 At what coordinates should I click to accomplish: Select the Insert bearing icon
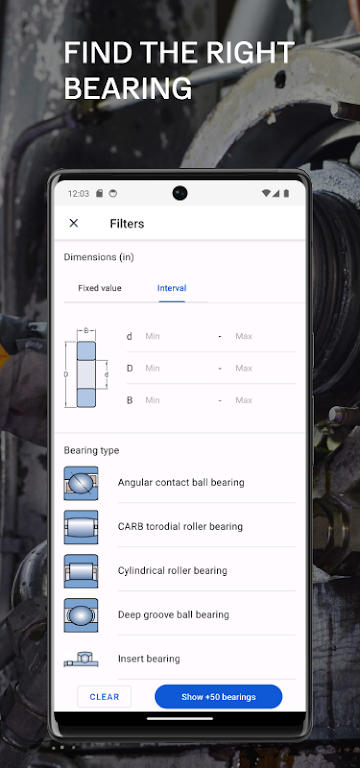coord(81,659)
